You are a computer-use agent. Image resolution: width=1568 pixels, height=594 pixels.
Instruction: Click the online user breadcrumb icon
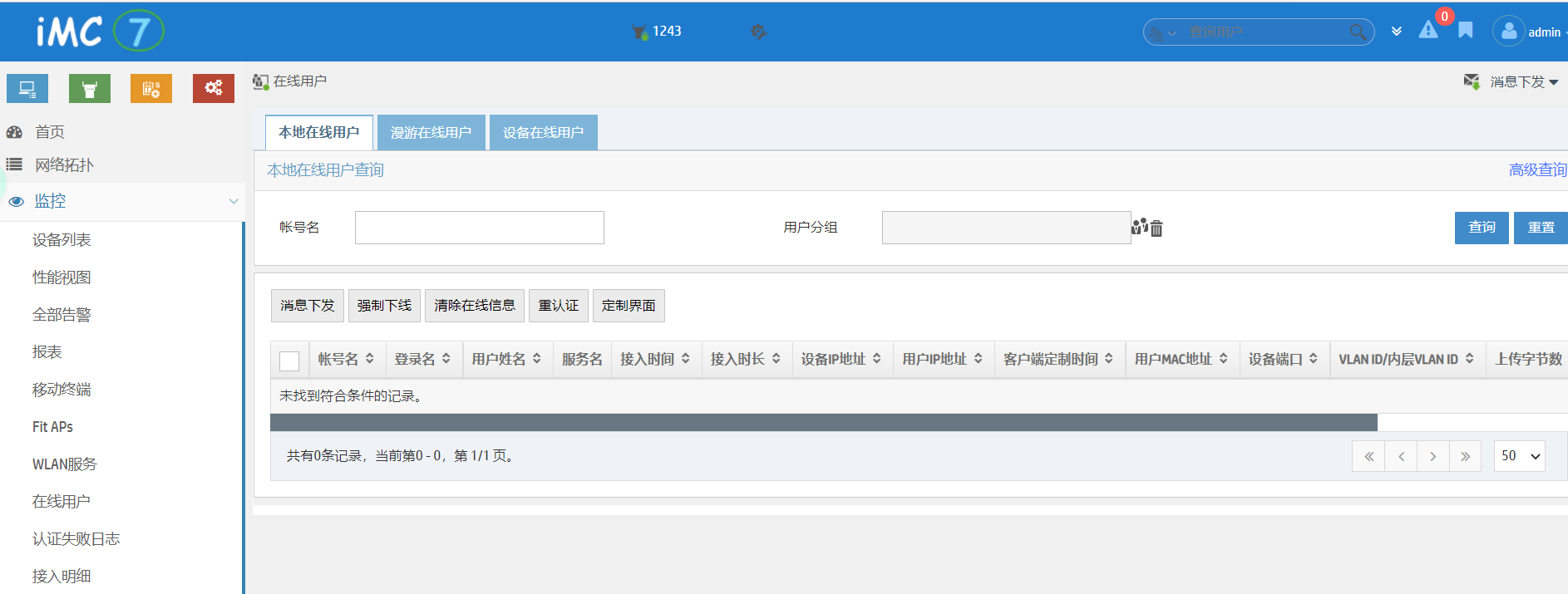[261, 81]
